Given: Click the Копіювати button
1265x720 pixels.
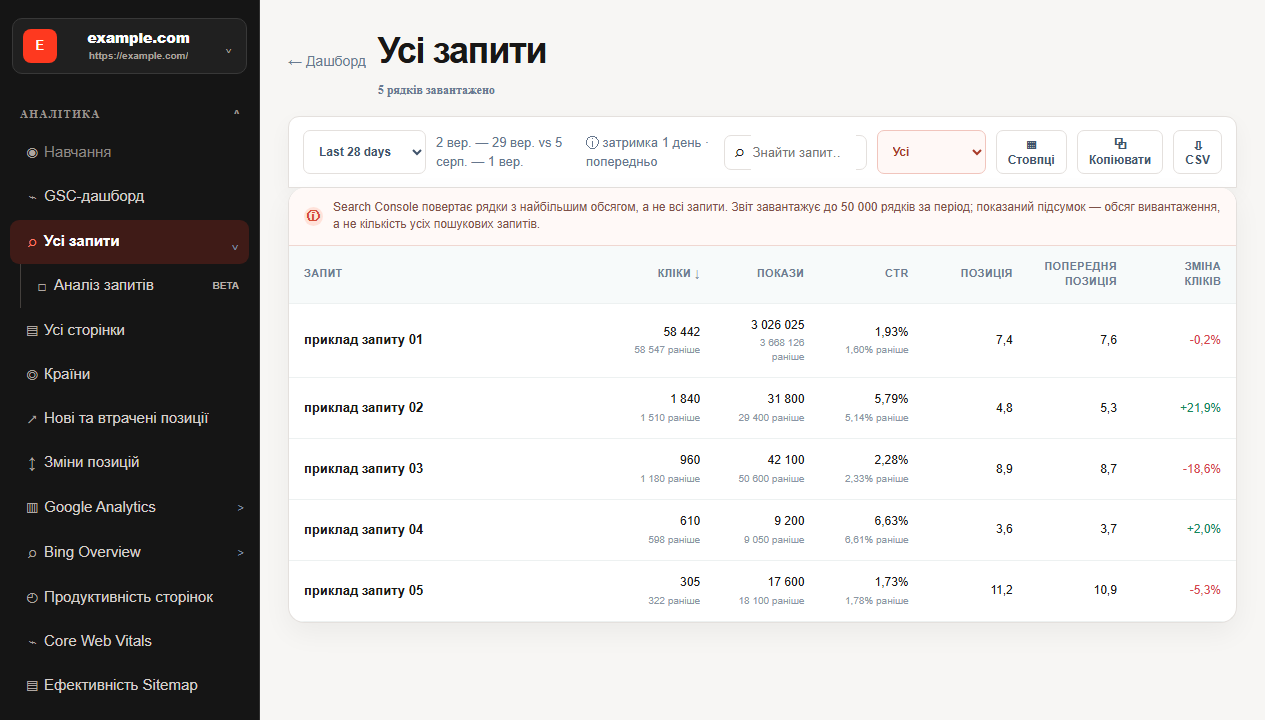Looking at the screenshot, I should tap(1120, 152).
